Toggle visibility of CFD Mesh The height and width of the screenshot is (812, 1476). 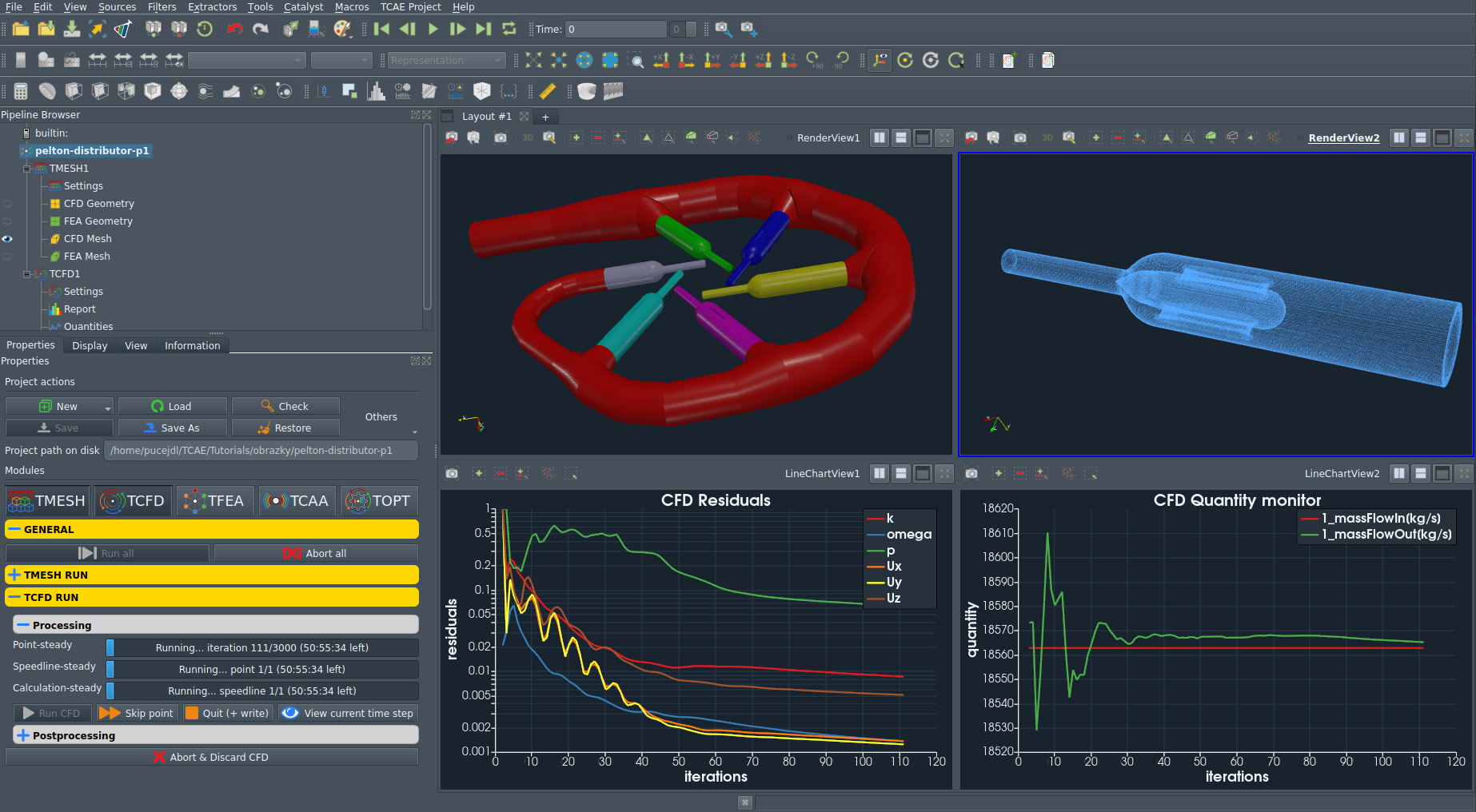pyautogui.click(x=7, y=239)
